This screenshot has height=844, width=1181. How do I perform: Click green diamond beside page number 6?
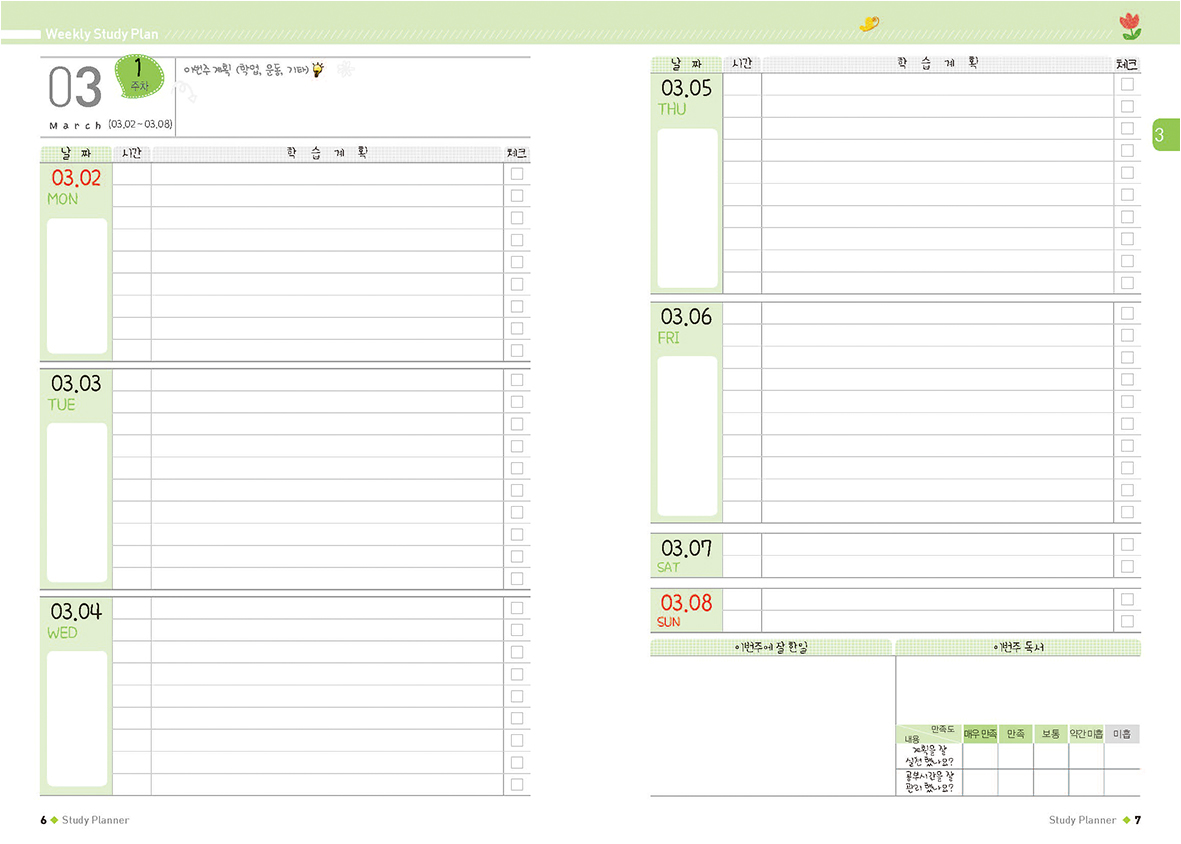(x=55, y=820)
